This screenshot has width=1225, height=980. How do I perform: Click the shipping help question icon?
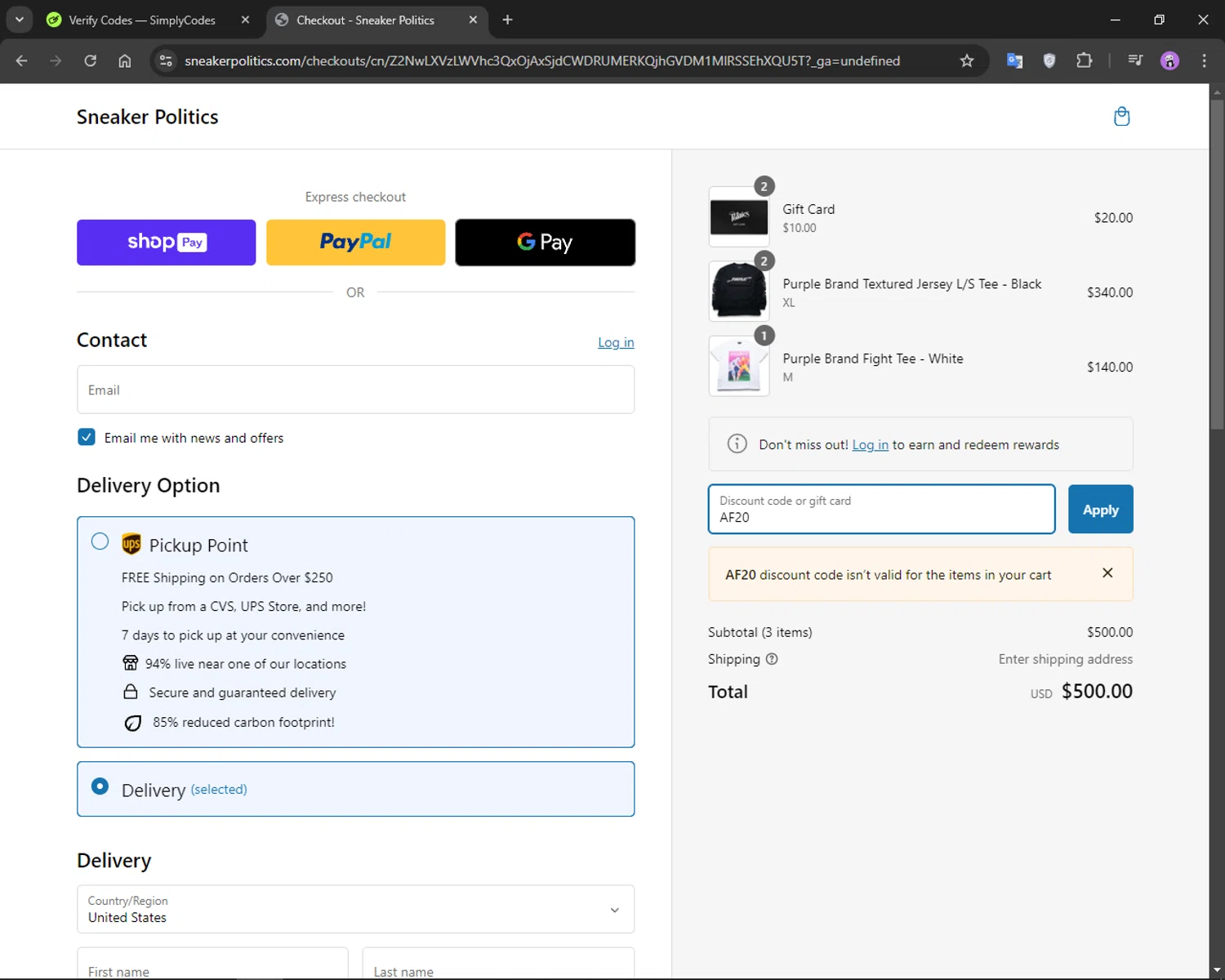coord(772,659)
